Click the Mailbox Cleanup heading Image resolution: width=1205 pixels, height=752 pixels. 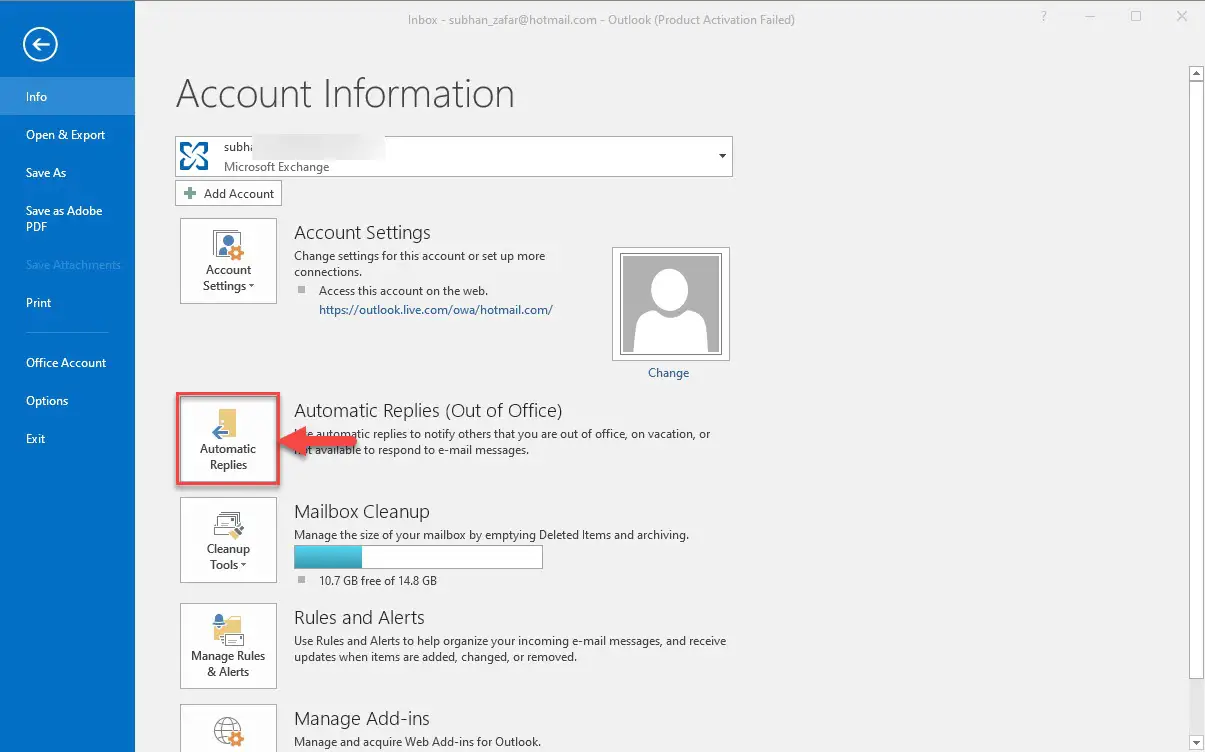[x=362, y=512]
